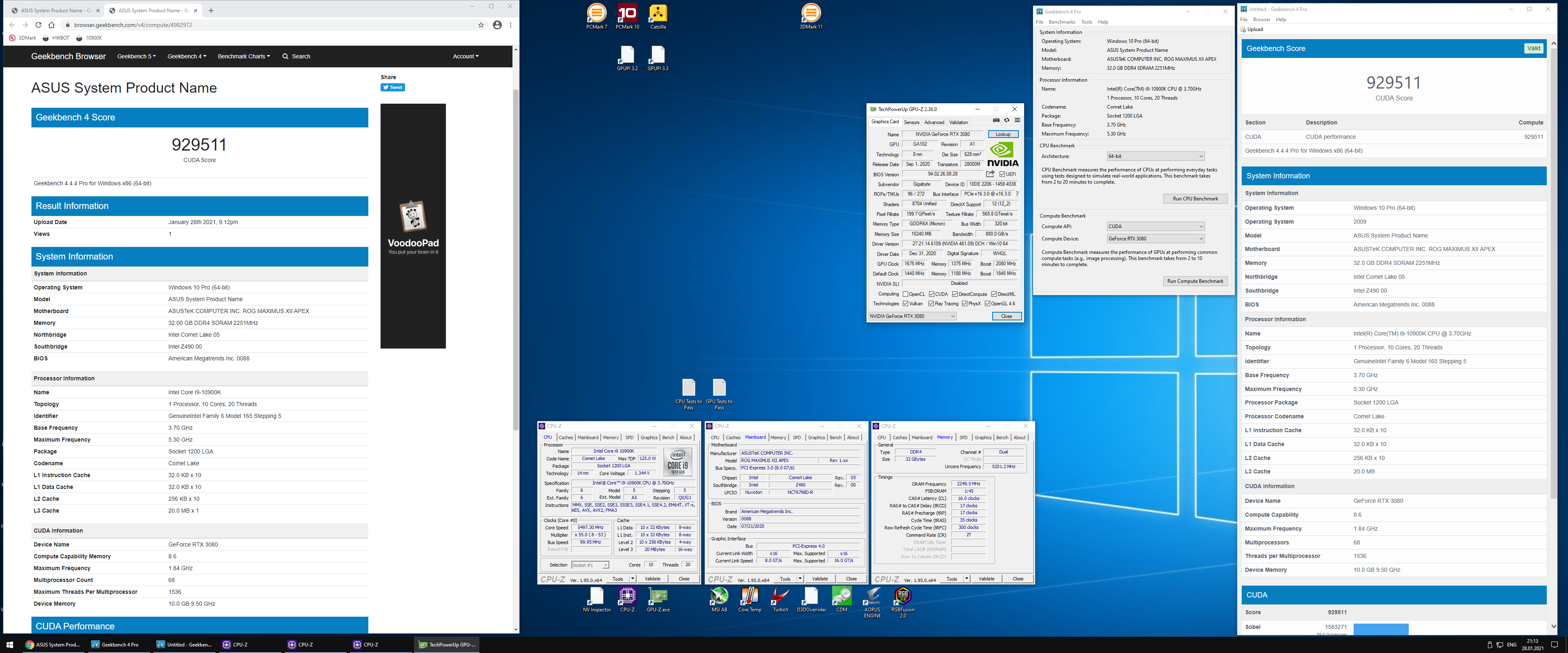Image resolution: width=1568 pixels, height=653 pixels.
Task: Switch to the Validation tab in GPU-Z
Action: (959, 122)
